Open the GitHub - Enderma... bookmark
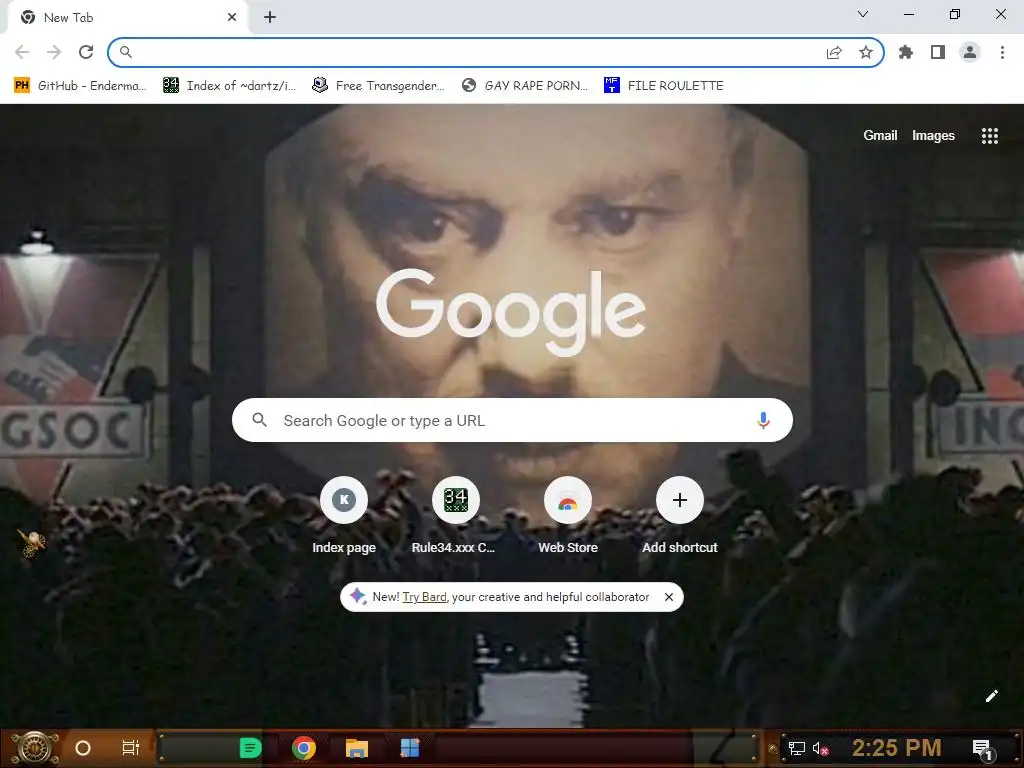 point(80,86)
